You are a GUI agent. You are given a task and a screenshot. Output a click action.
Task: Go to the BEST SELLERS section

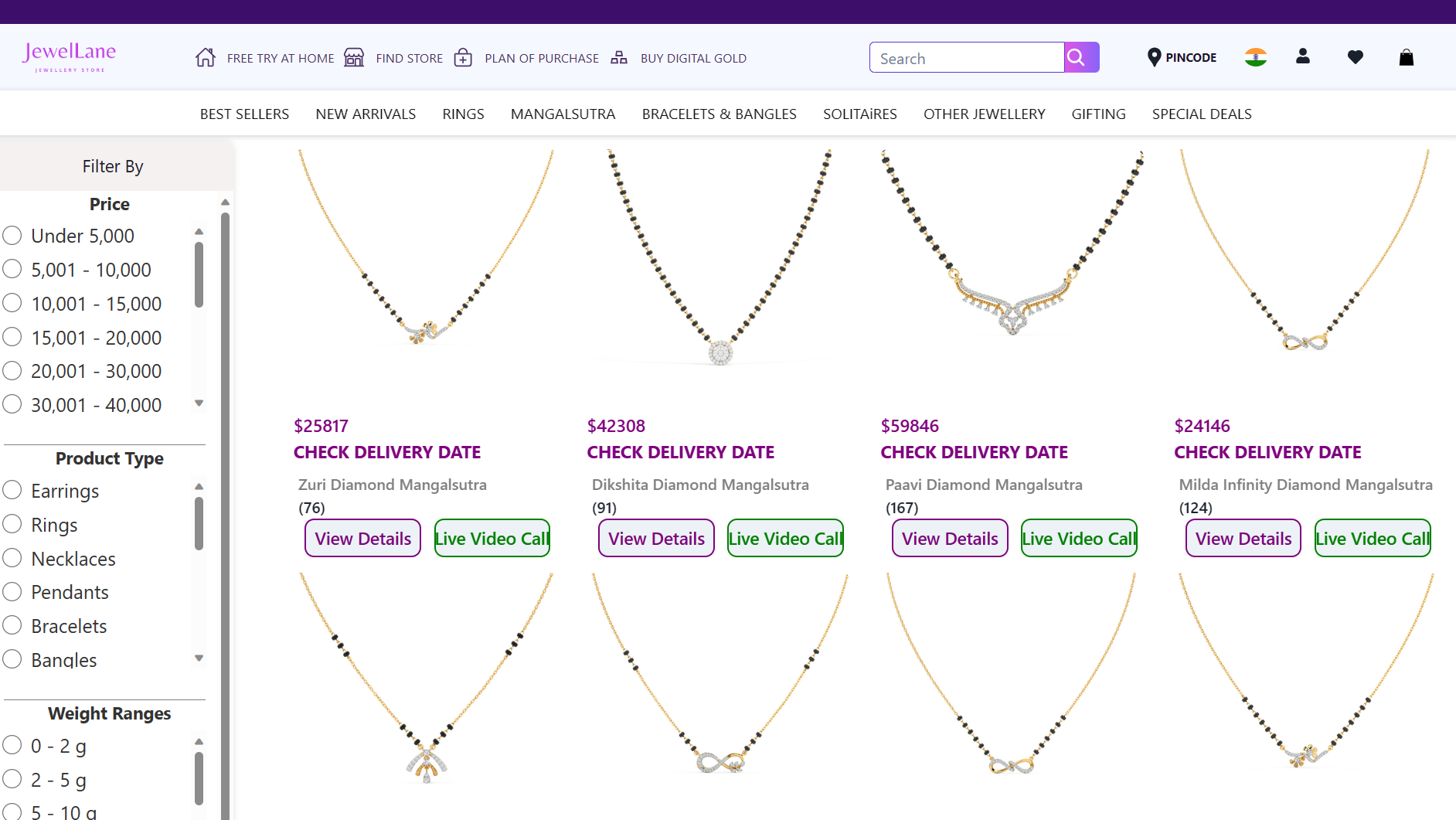click(243, 114)
